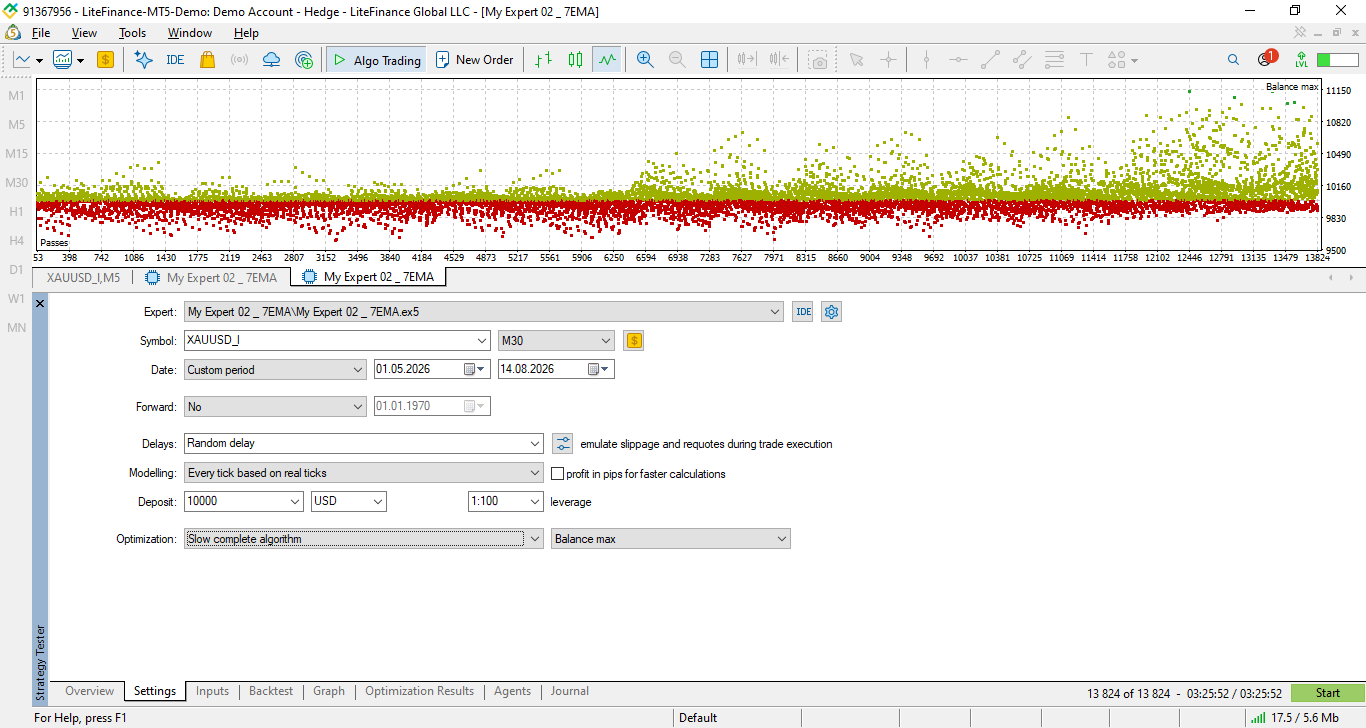The height and width of the screenshot is (728, 1366).
Task: Select the horizontal line drawing tool
Action: click(958, 60)
